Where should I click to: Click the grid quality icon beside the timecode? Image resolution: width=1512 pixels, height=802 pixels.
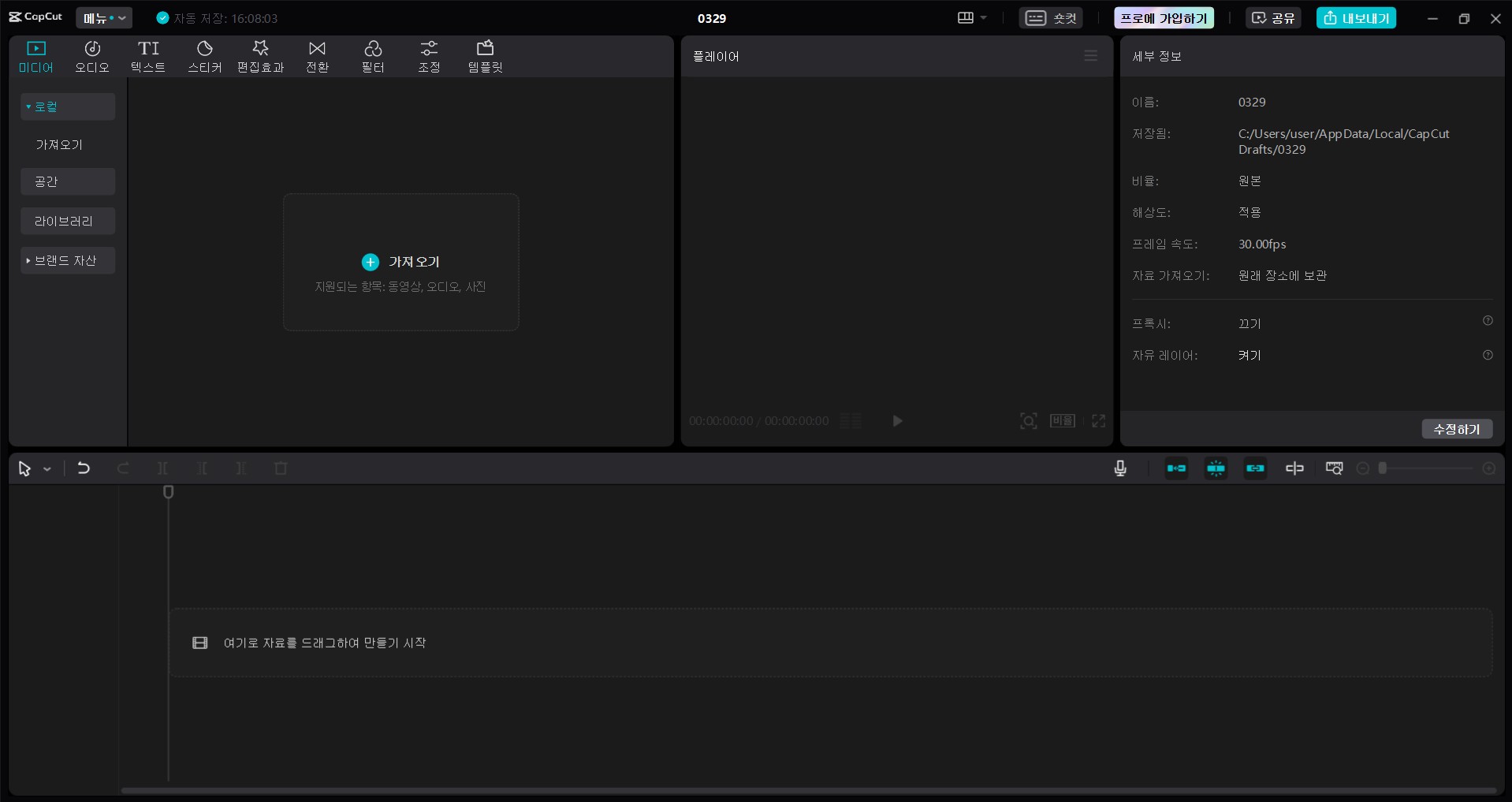[851, 421]
